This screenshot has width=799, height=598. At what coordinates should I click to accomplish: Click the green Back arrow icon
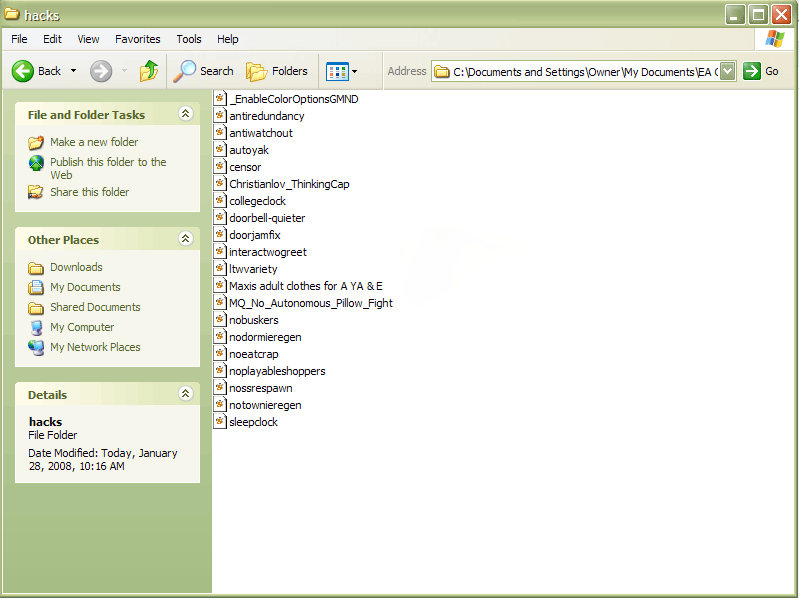pyautogui.click(x=23, y=71)
